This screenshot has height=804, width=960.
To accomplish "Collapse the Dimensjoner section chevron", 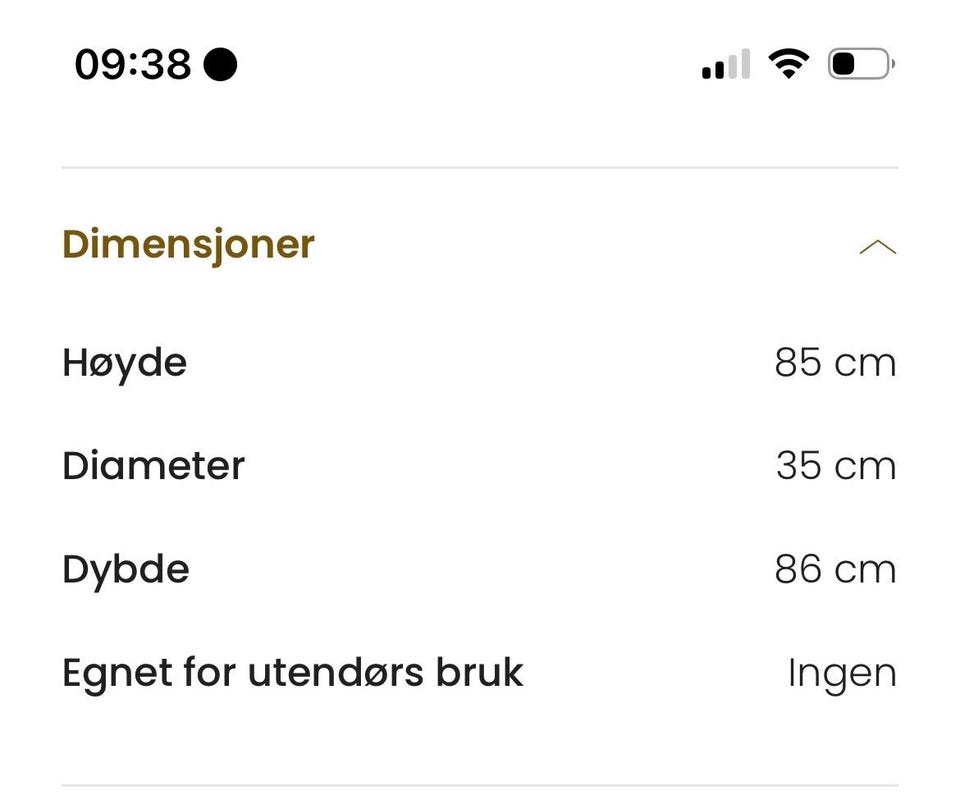I will (x=877, y=247).
